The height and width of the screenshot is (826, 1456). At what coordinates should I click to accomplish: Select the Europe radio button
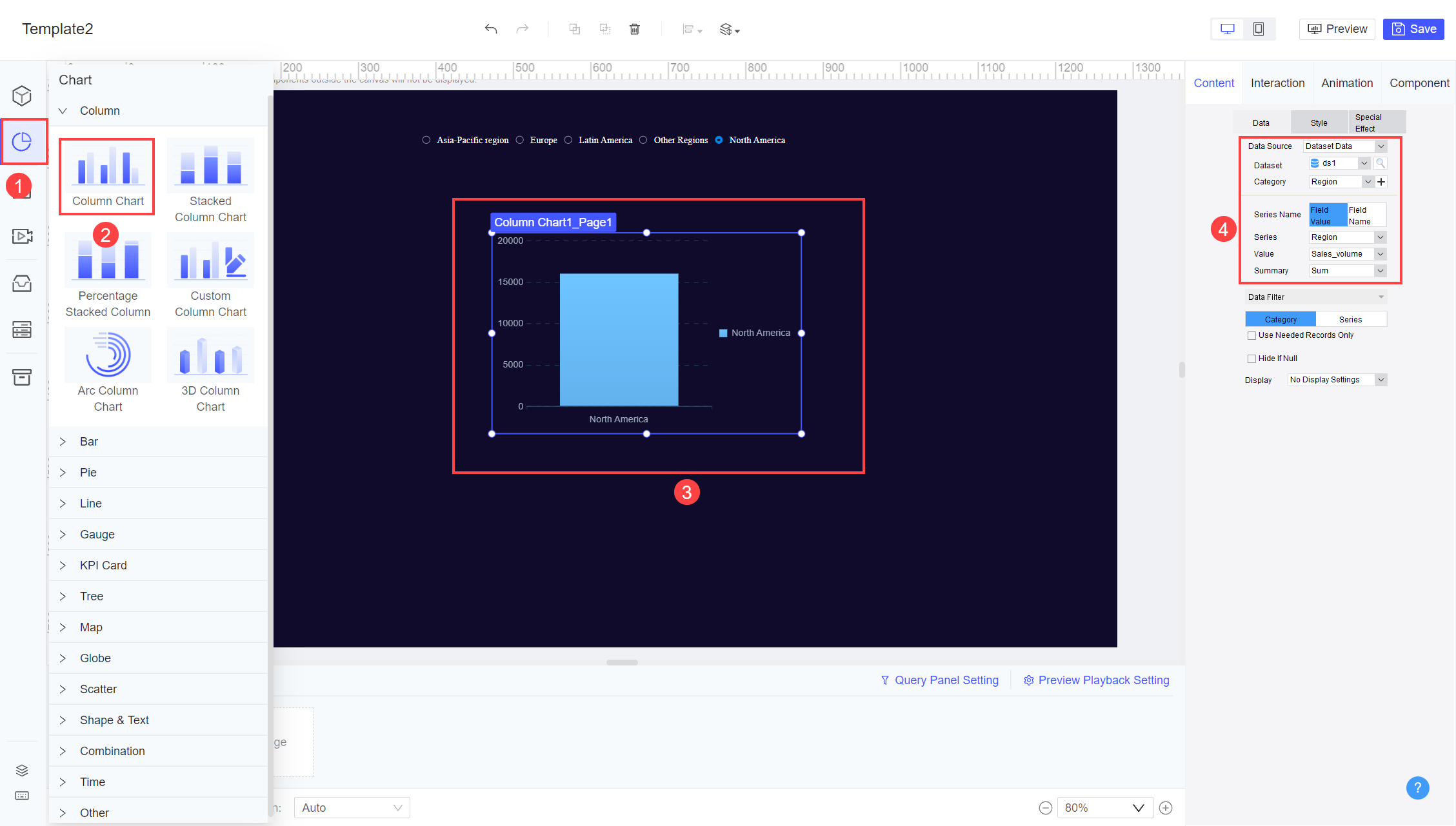tap(519, 140)
